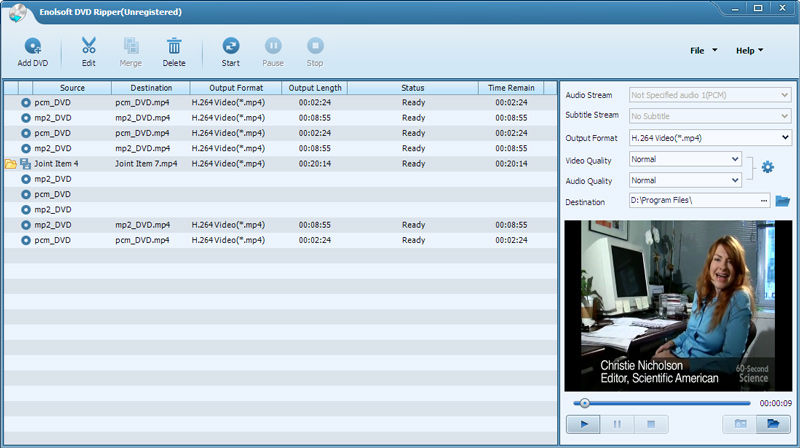Open the Help menu
Viewport: 800px width, 448px height.
pyautogui.click(x=749, y=51)
